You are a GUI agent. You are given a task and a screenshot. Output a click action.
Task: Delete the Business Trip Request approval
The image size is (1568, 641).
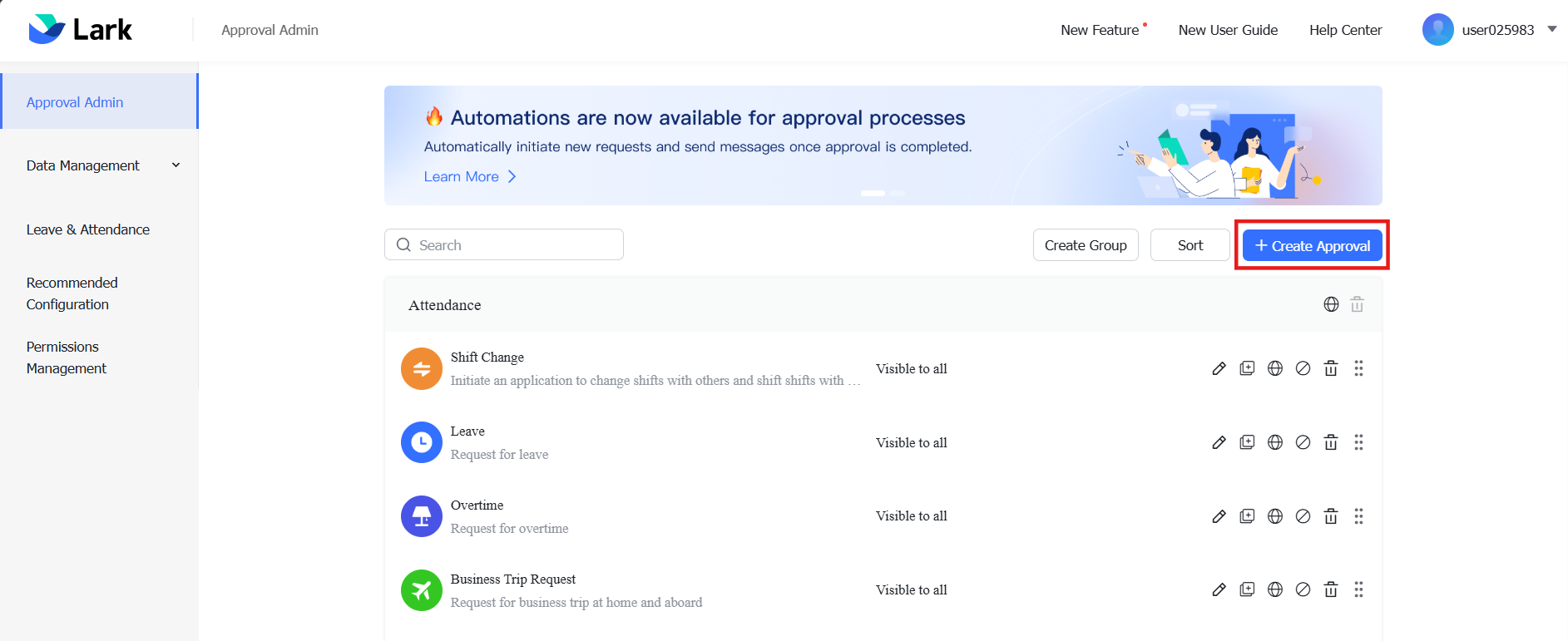coord(1331,589)
